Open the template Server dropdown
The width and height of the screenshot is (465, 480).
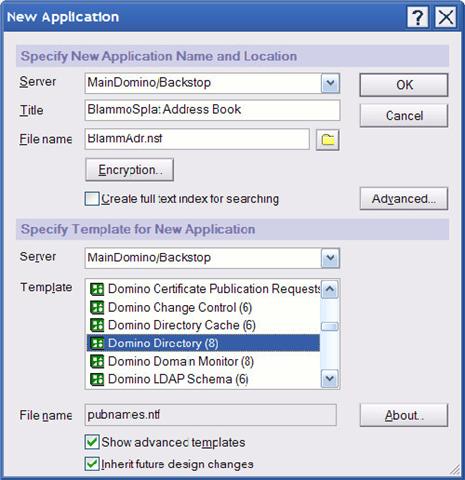coord(330,258)
